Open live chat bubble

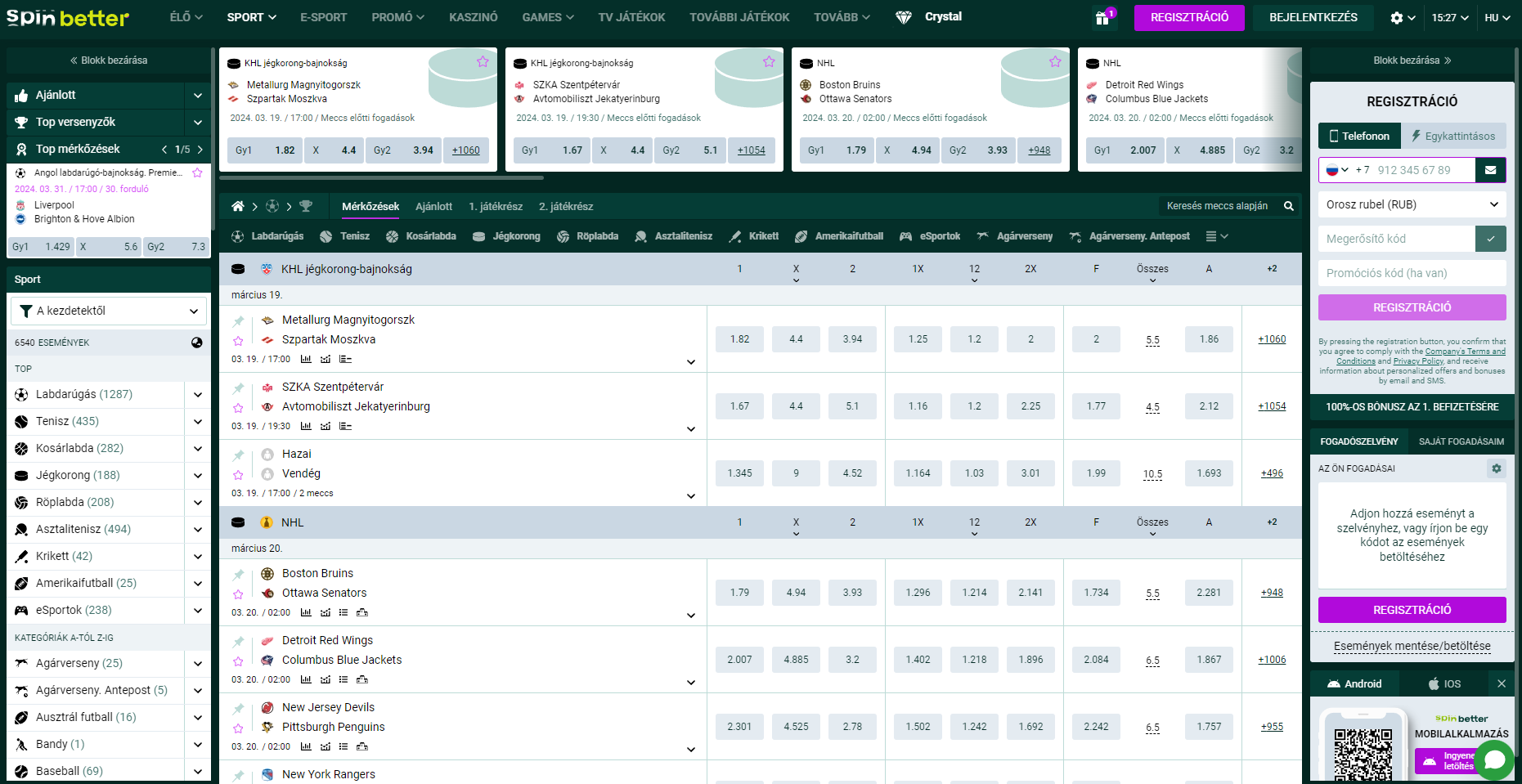click(1494, 759)
